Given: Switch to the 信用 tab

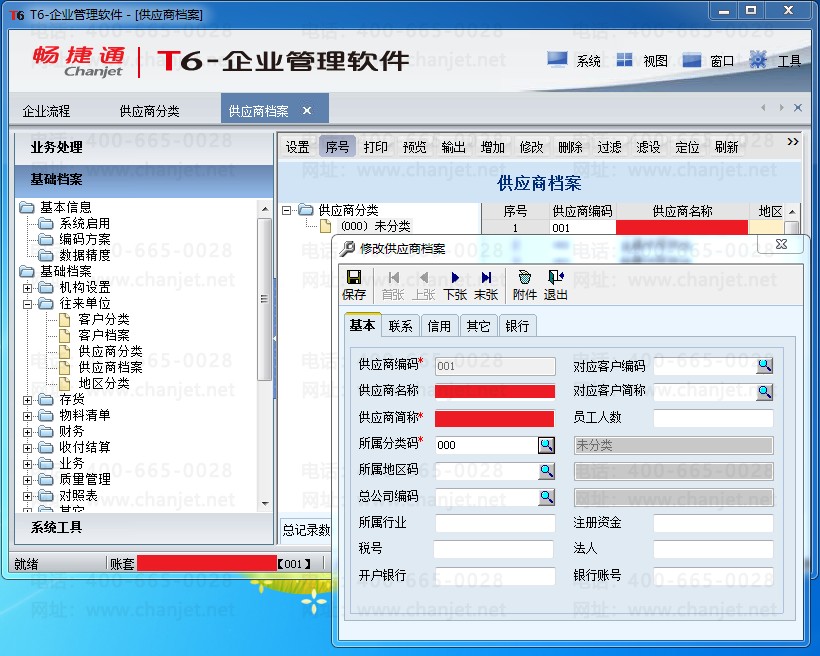Looking at the screenshot, I should [439, 326].
